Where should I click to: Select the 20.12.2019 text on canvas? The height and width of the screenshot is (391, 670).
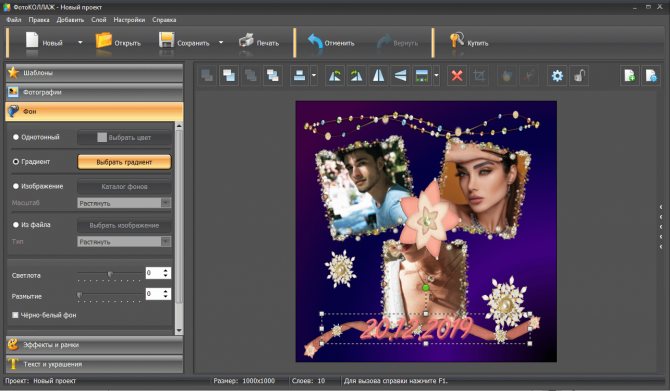pyautogui.click(x=416, y=329)
